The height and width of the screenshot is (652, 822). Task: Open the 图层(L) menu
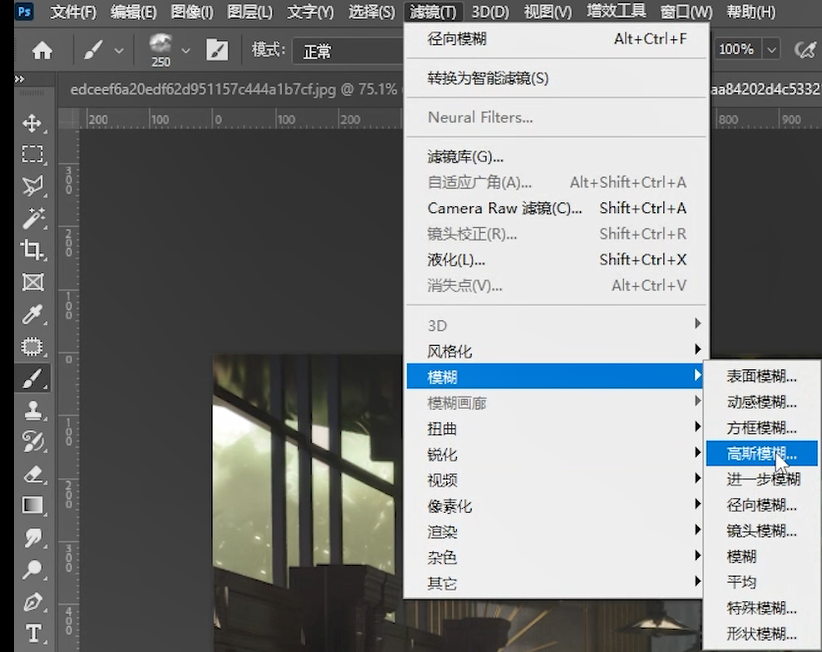[250, 12]
